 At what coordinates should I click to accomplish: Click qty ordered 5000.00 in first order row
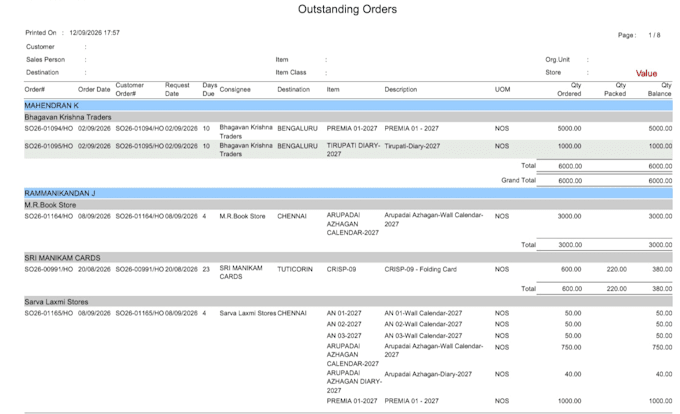569,128
